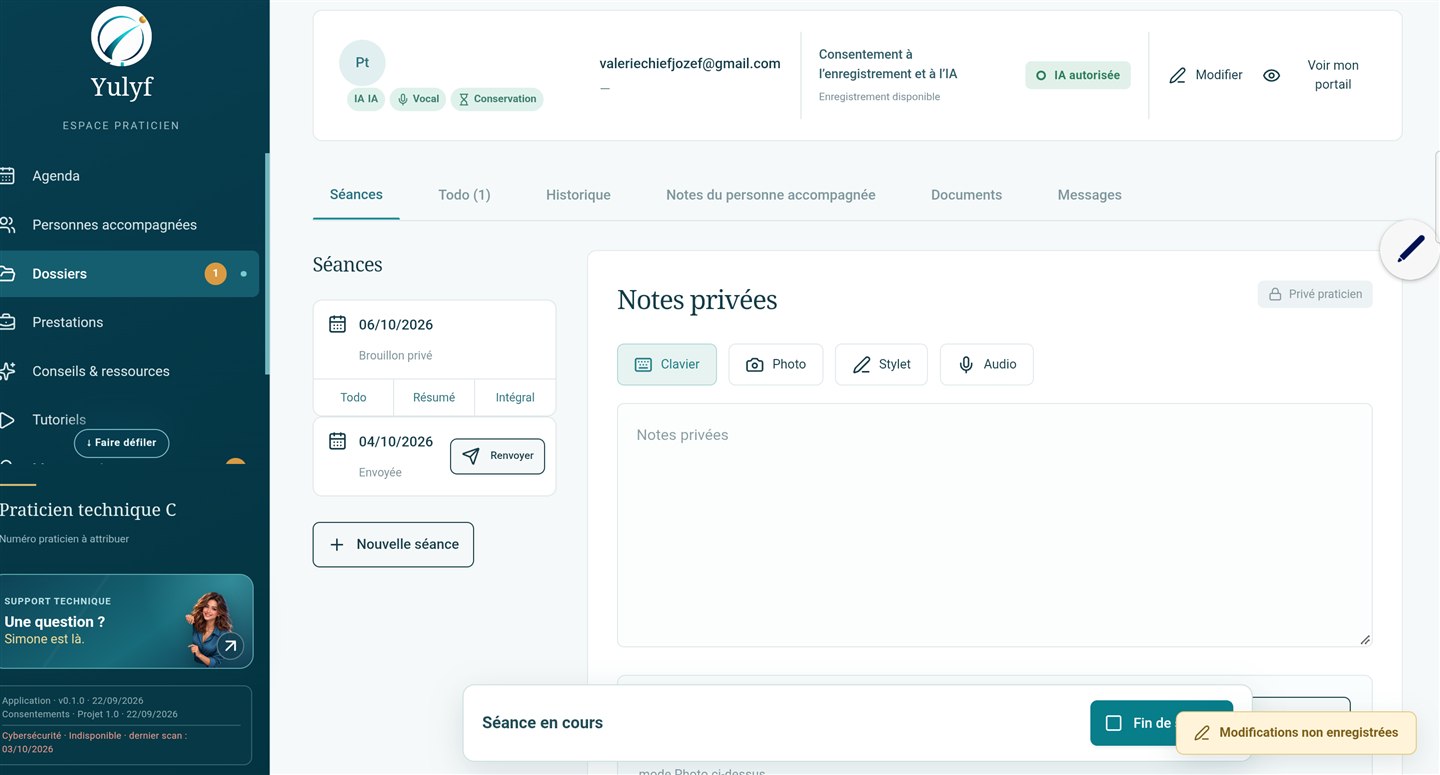Show Résumé for the 06/10/2026 session
1440x775 pixels.
[434, 397]
